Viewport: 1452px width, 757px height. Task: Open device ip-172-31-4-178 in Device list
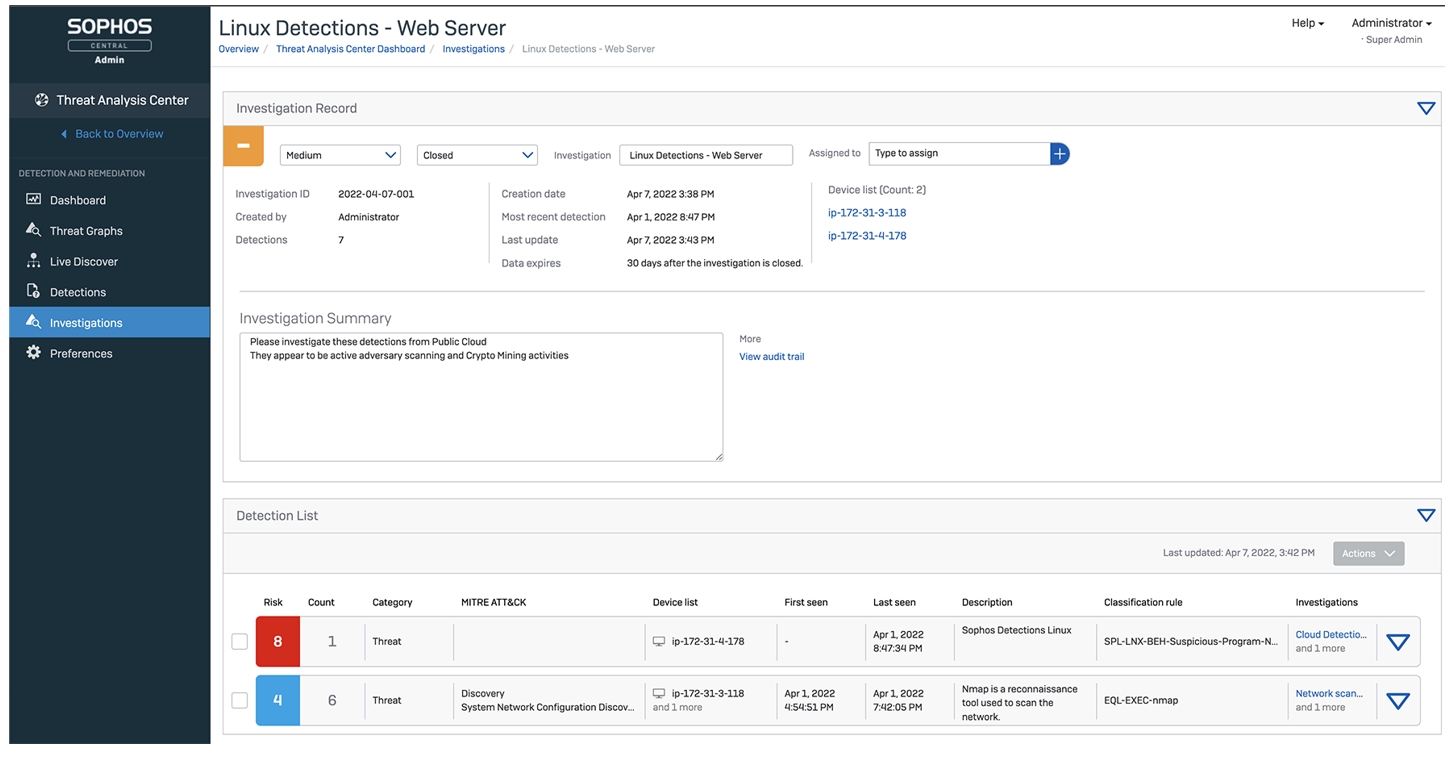[x=867, y=236]
